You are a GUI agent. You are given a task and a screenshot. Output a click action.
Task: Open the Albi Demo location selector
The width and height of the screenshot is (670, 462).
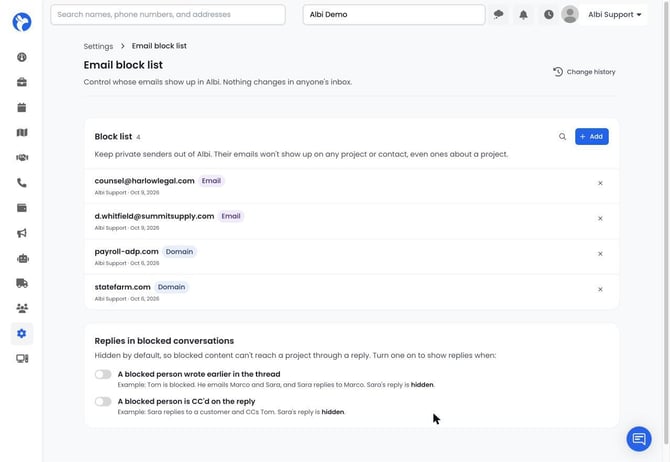tap(394, 15)
